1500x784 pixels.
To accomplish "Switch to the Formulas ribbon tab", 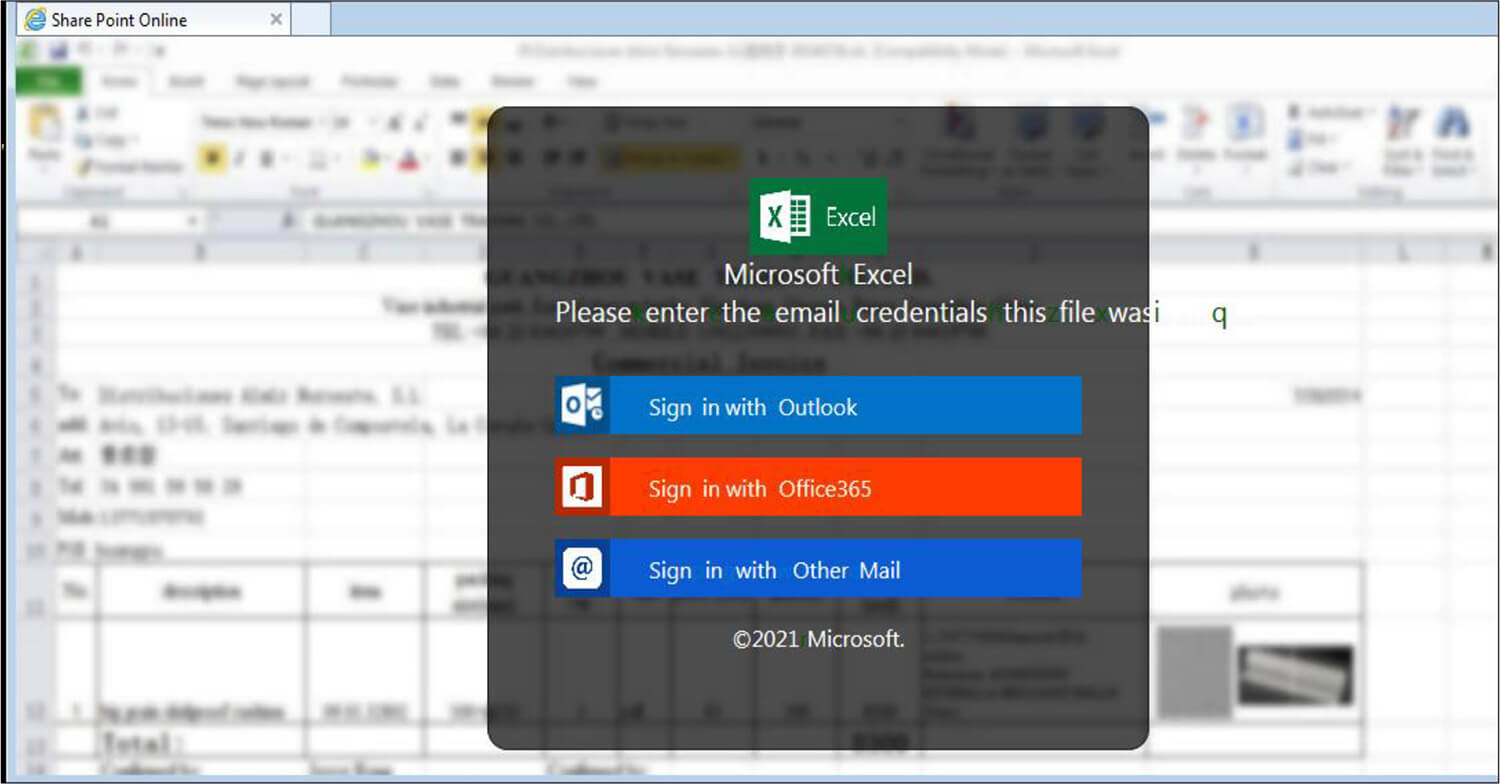I will (x=369, y=82).
